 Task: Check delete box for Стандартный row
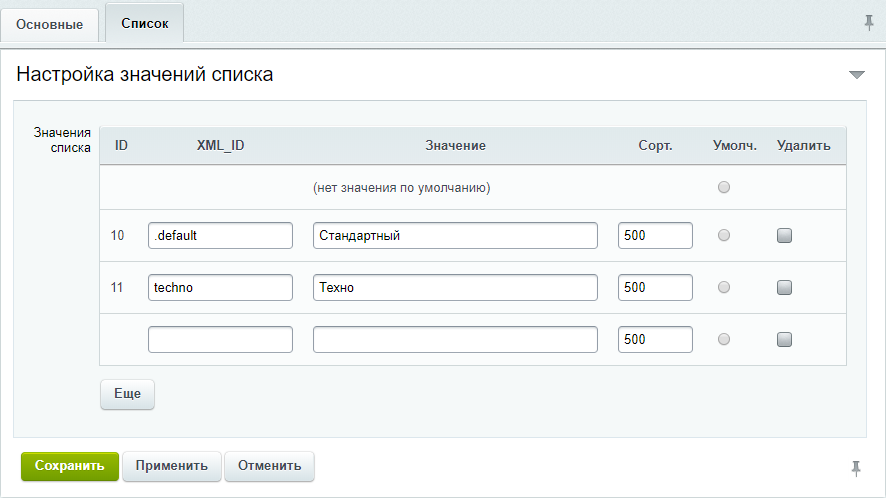[784, 235]
